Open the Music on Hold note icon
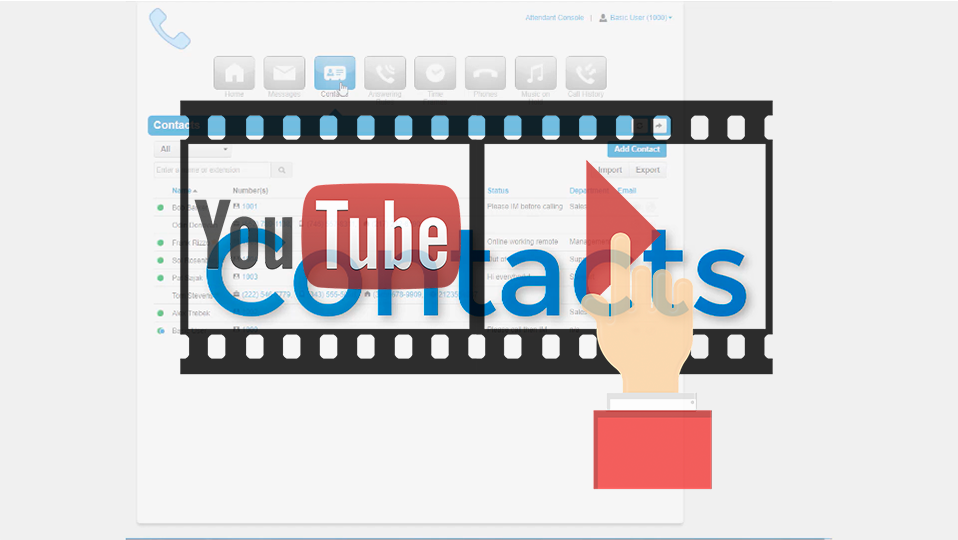 click(x=535, y=73)
